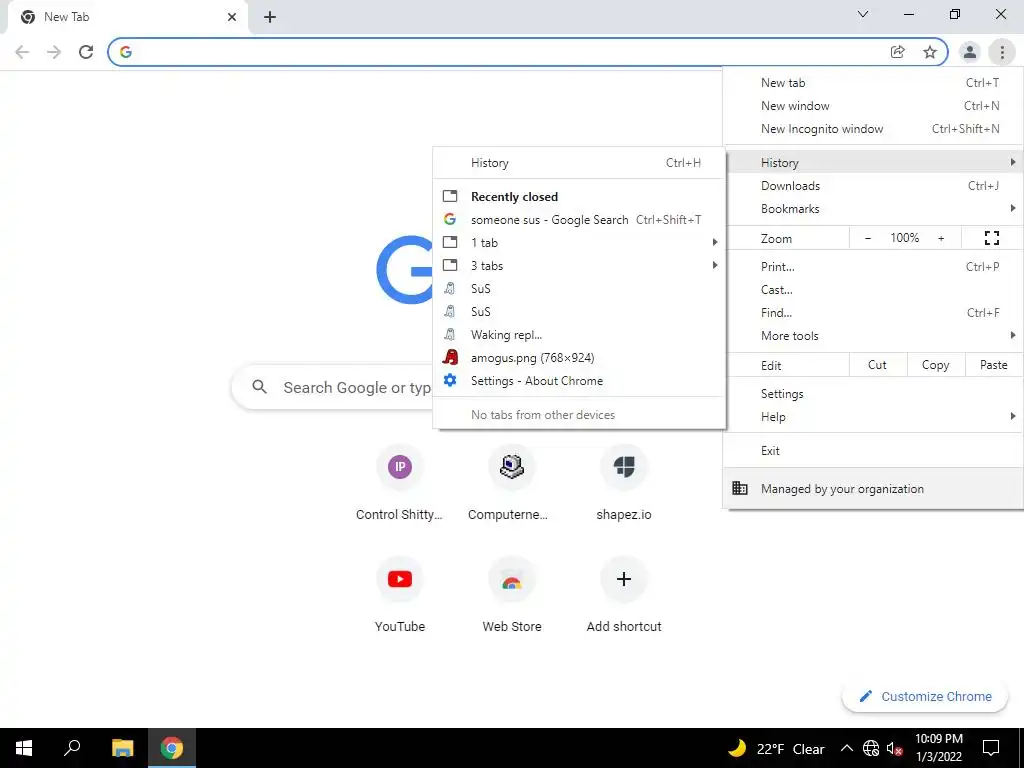This screenshot has height=768, width=1024.
Task: Open File Explorer from taskbar
Action: click(122, 748)
